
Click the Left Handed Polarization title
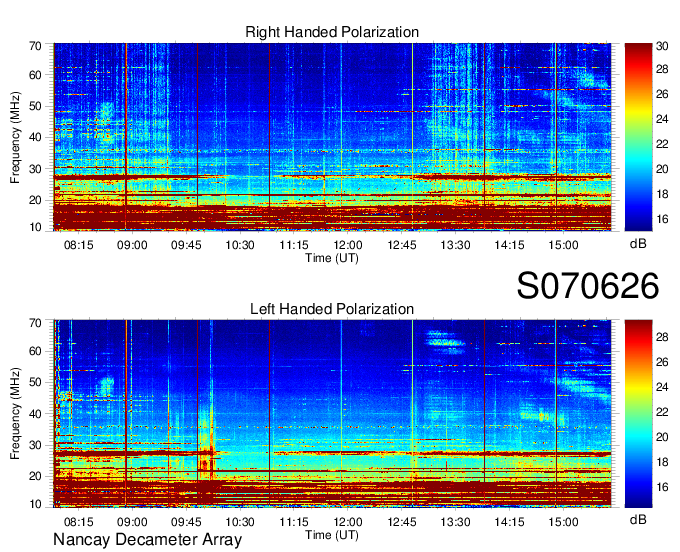[x=332, y=309]
